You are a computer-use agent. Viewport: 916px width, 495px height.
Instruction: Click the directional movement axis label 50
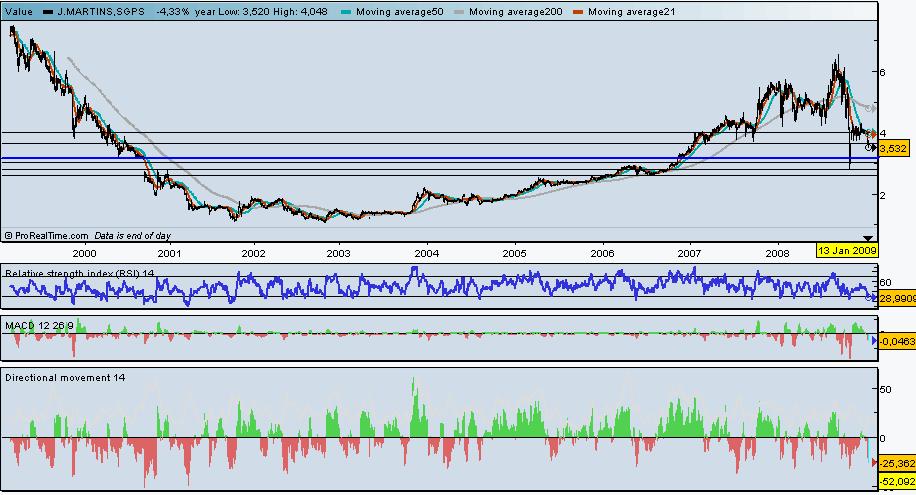886,389
